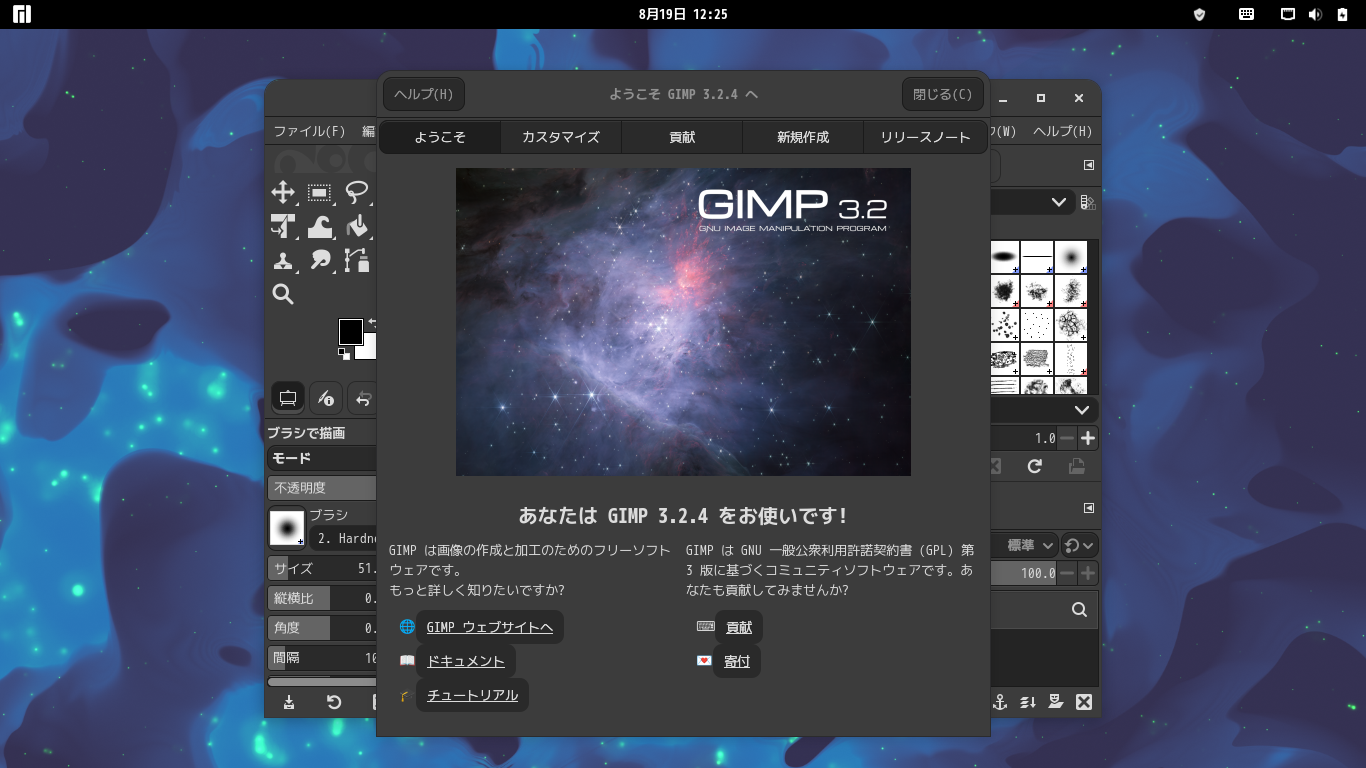Switch to the 貢献 tab
This screenshot has height=768, width=1366.
682,137
